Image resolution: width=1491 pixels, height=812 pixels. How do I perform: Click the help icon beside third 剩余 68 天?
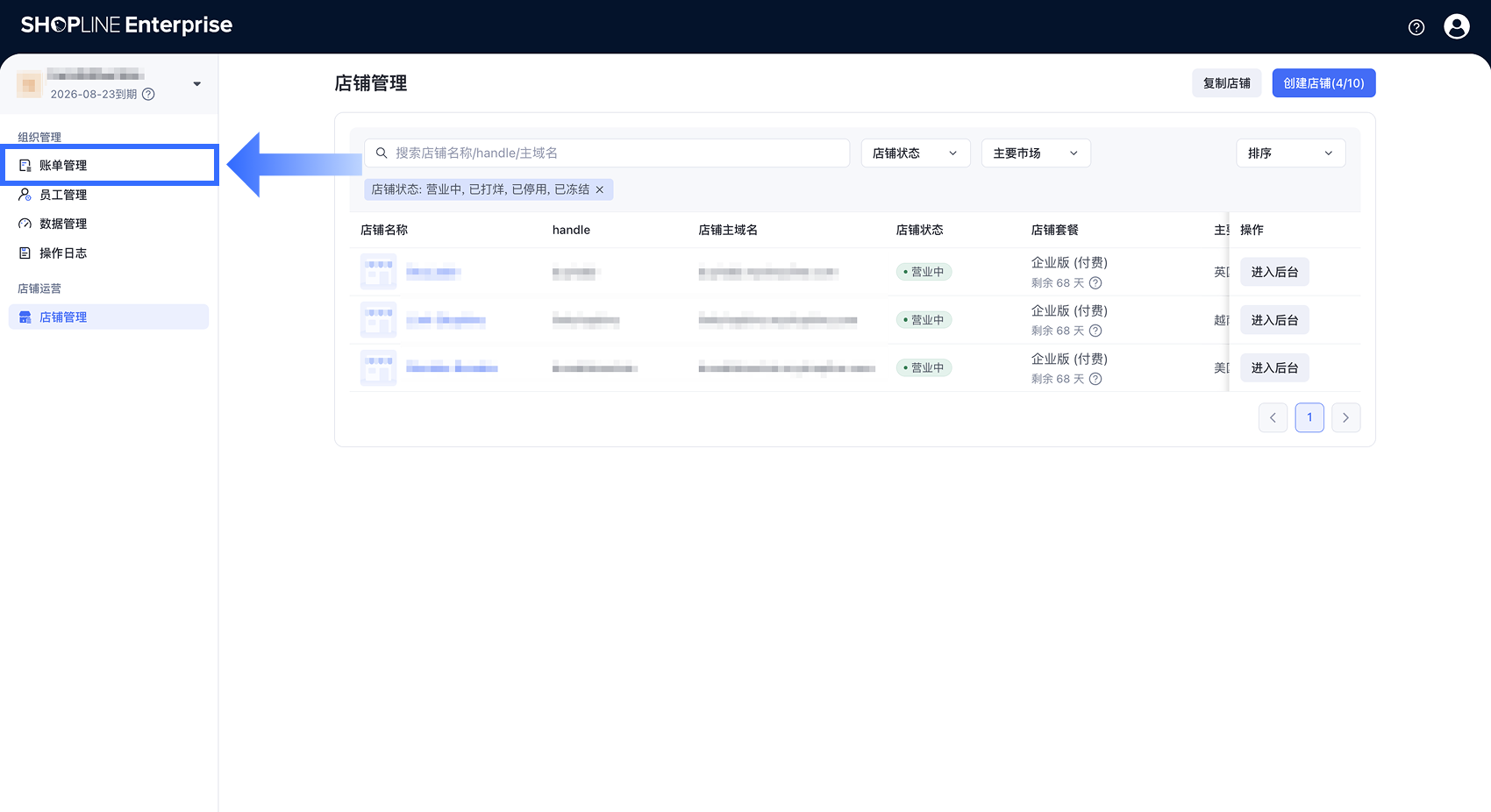[1095, 379]
